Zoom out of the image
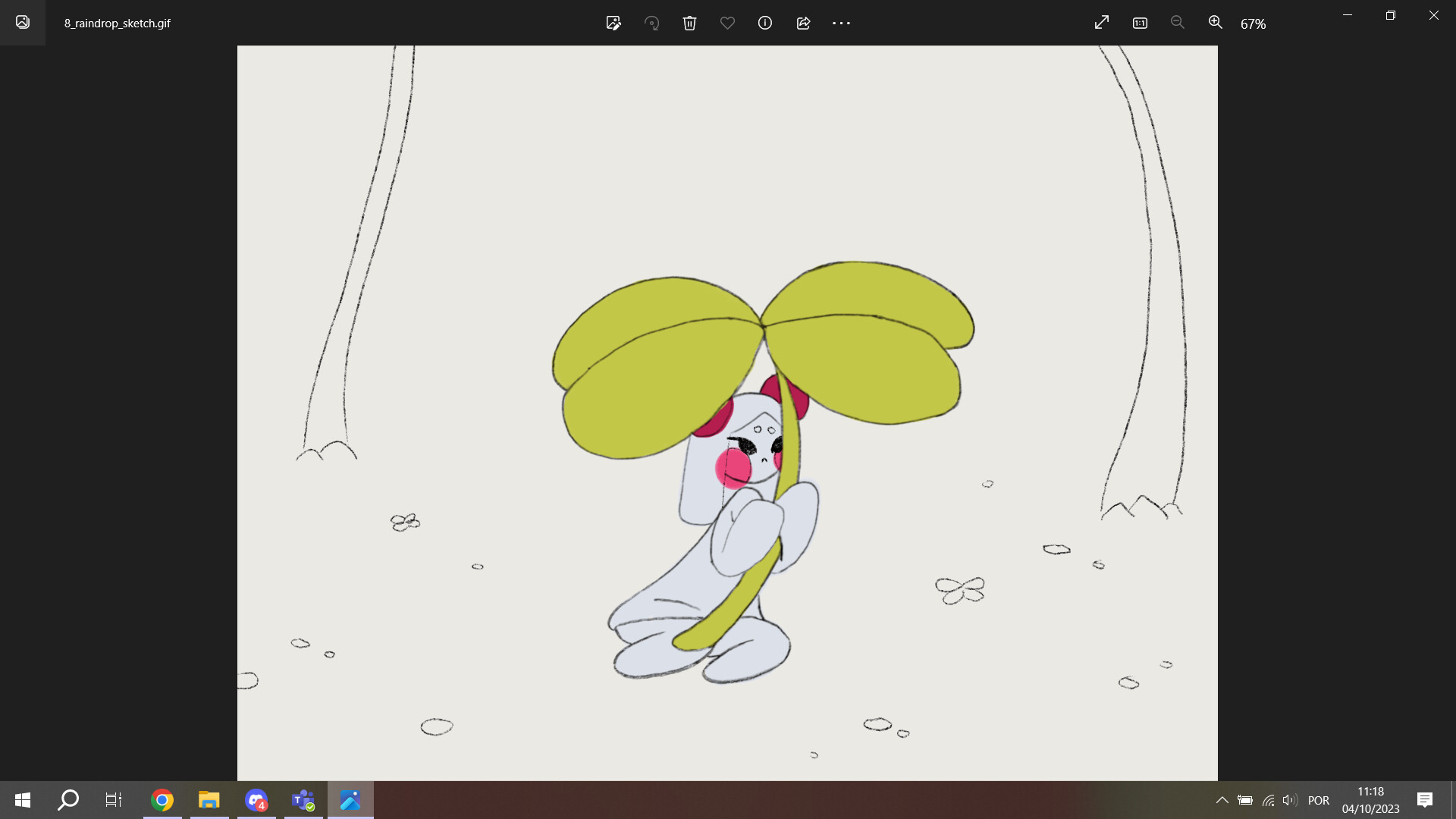This screenshot has width=1456, height=819. [x=1177, y=23]
